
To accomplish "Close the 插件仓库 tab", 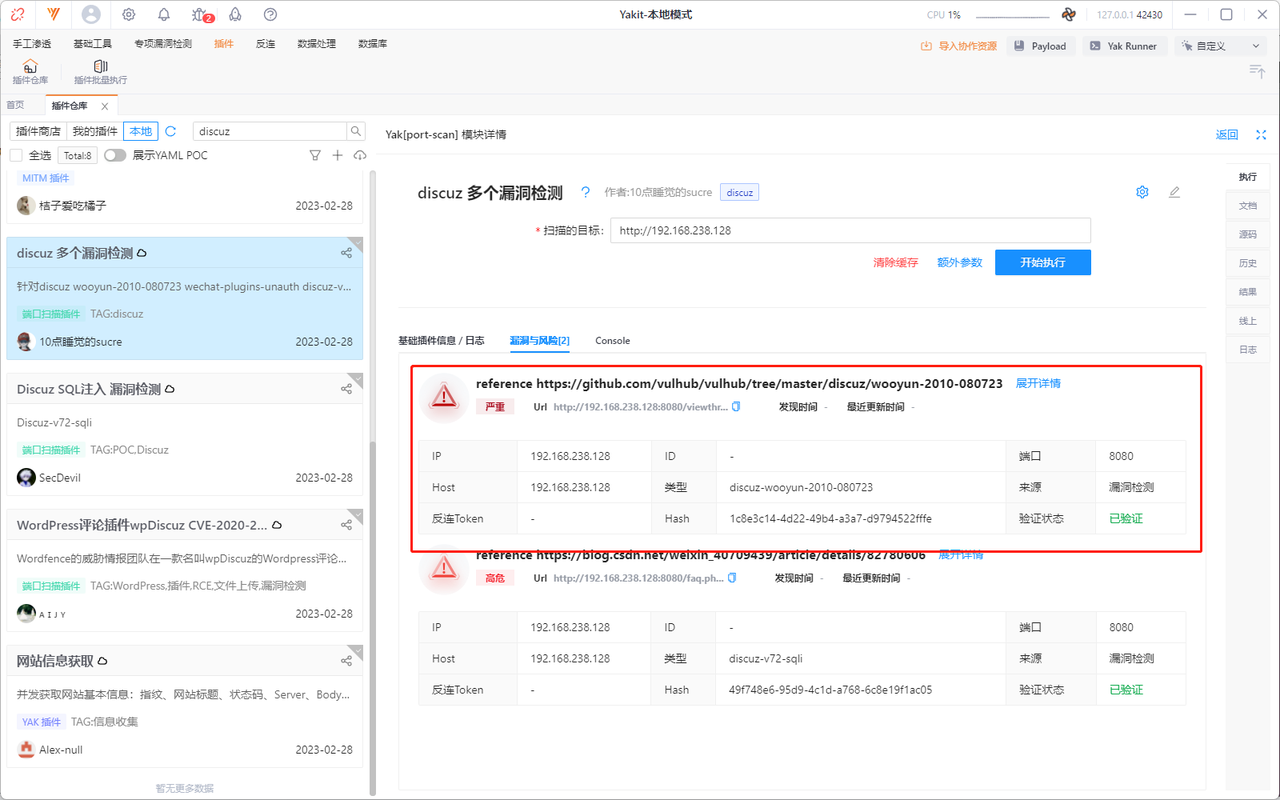I will coord(105,106).
